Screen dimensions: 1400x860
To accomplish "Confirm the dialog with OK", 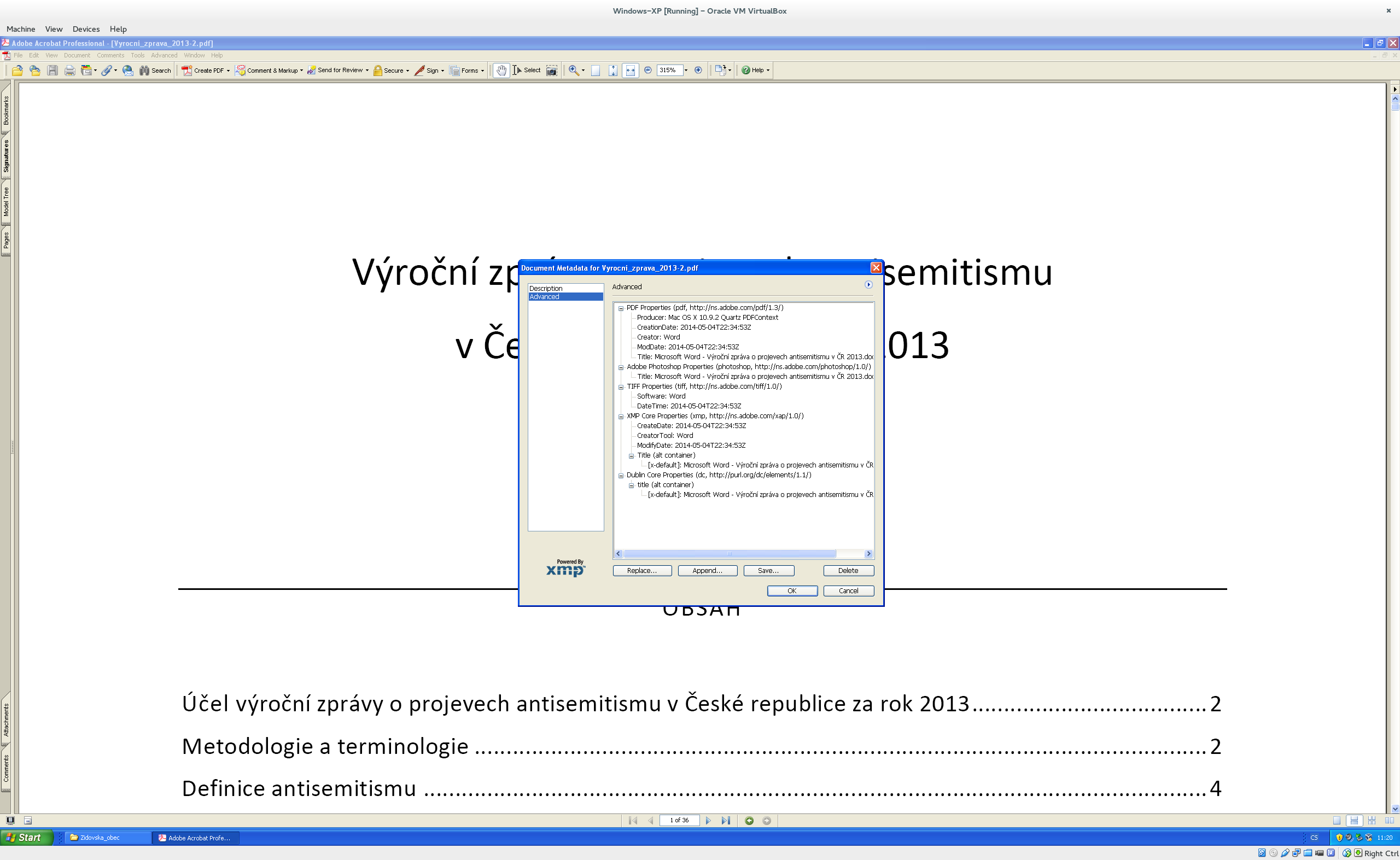I will pyautogui.click(x=792, y=591).
